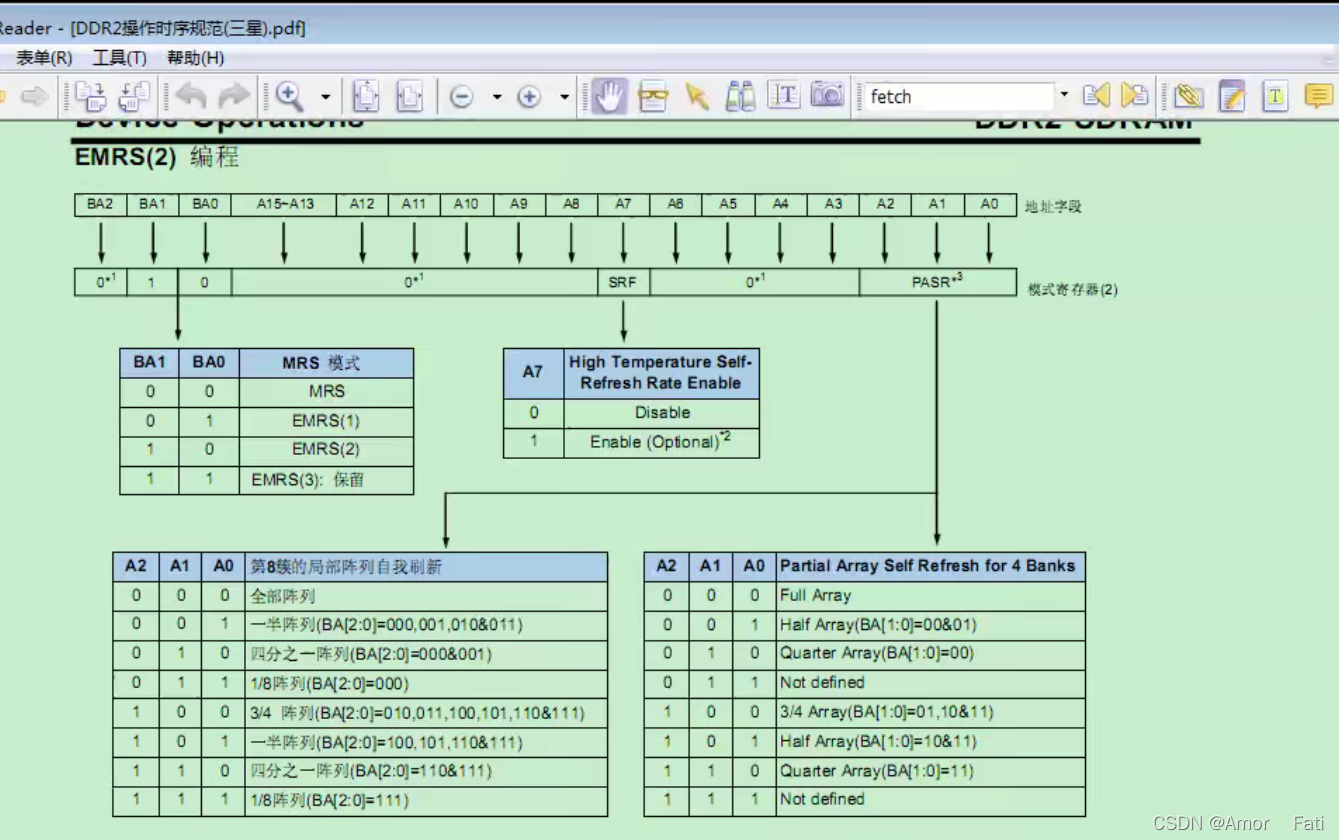
Task: Click the Full Array table row
Action: click(865, 596)
